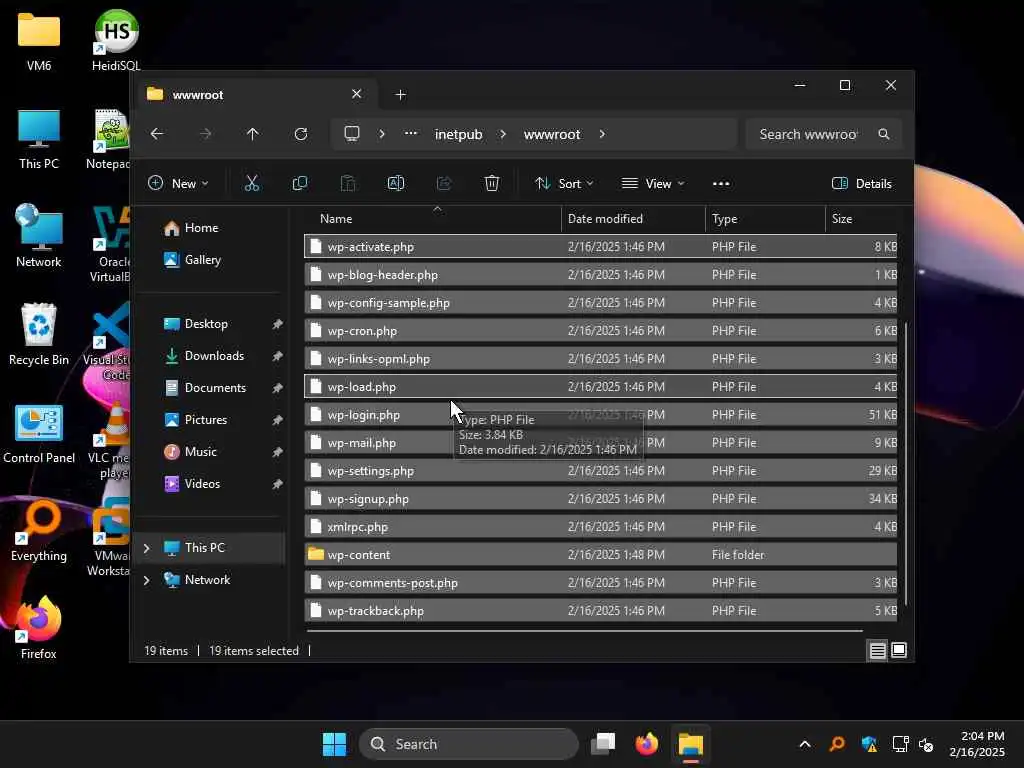Click the Rename icon in toolbar
The width and height of the screenshot is (1024, 768).
click(396, 184)
